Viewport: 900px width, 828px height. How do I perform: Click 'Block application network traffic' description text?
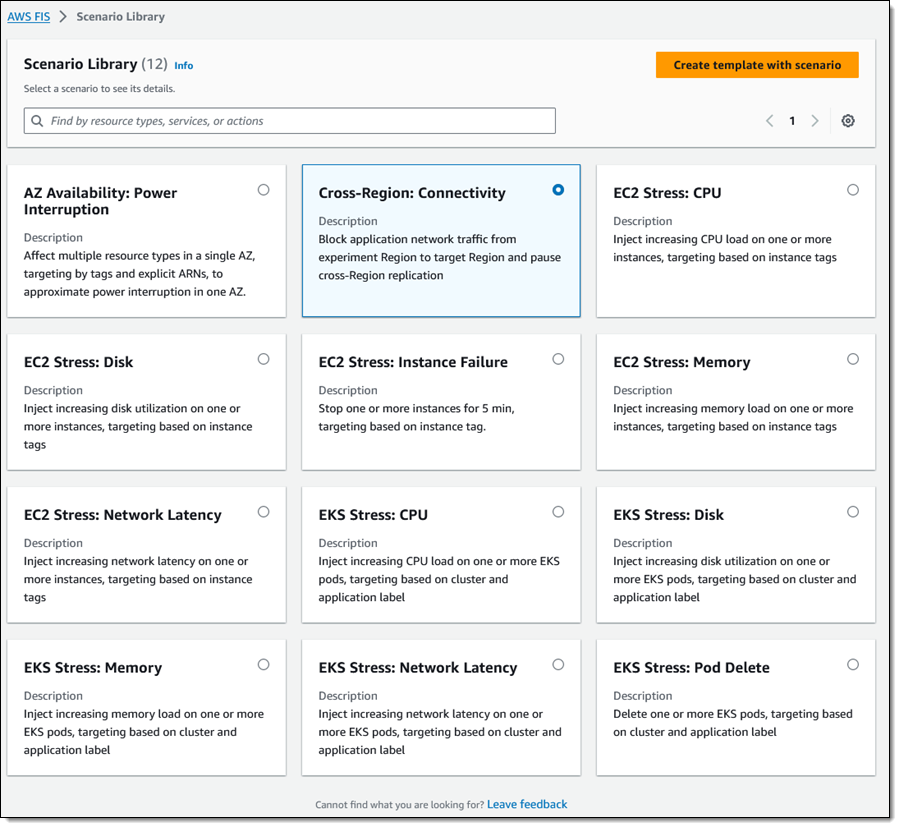point(440,257)
